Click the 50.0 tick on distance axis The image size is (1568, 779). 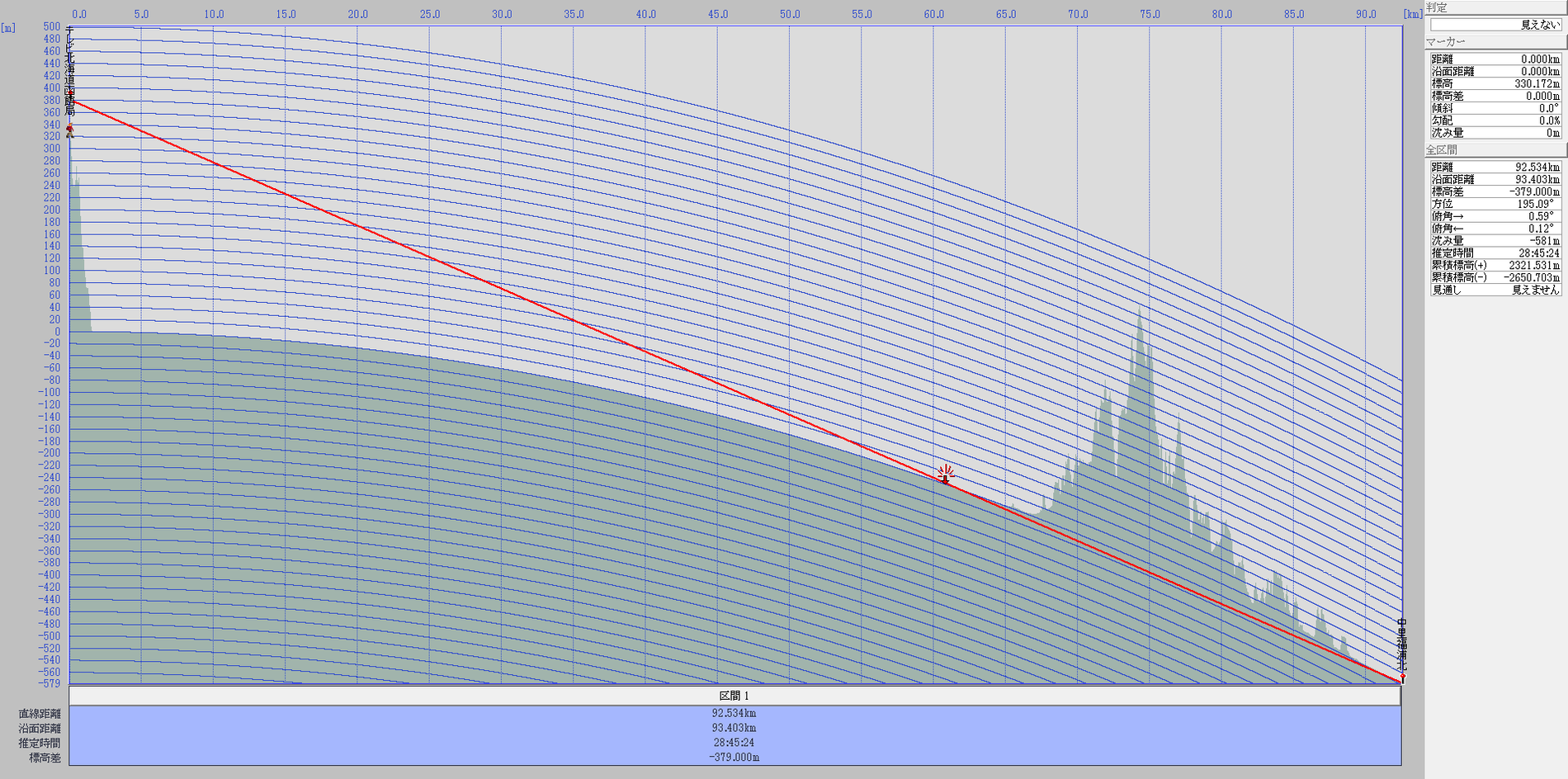coord(790,14)
